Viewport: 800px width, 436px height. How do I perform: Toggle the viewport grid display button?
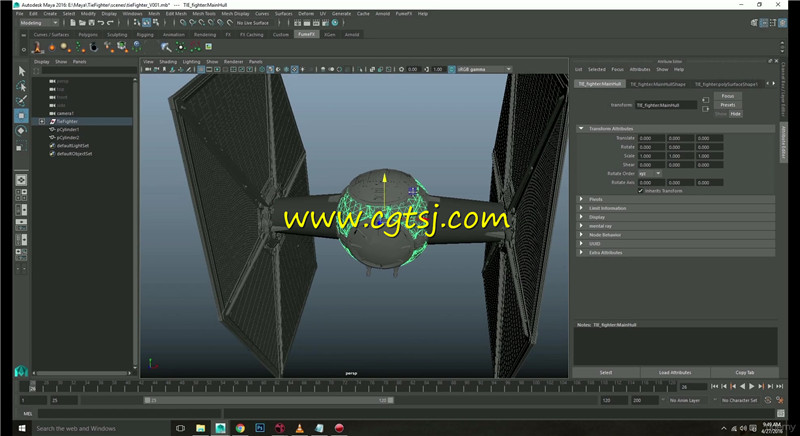(201, 69)
